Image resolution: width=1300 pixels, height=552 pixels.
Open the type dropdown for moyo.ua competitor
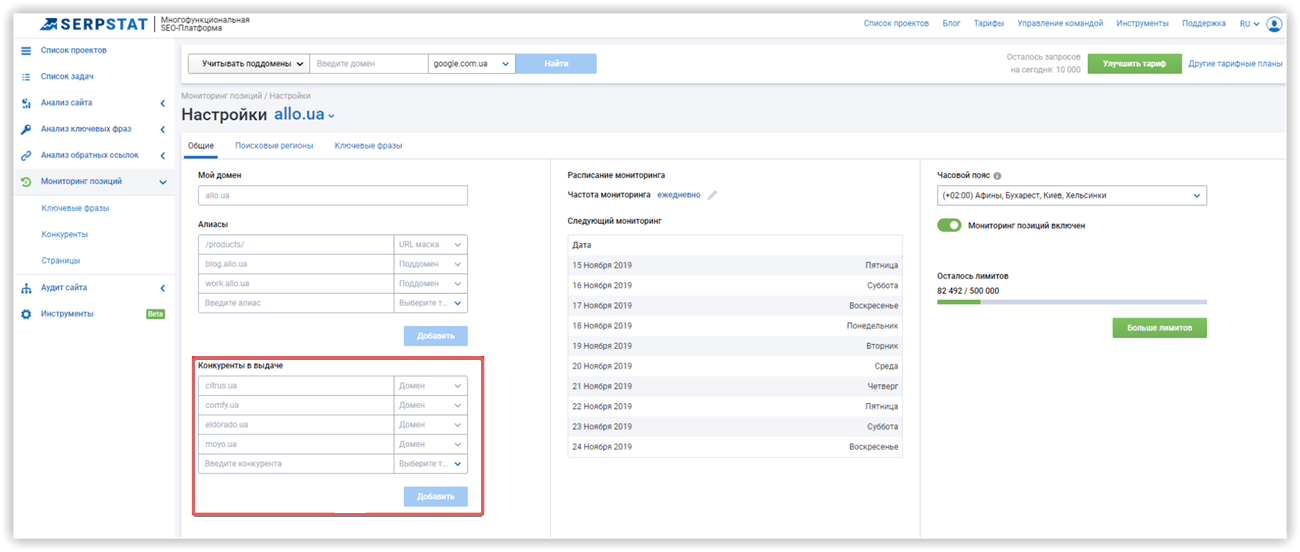coord(431,444)
